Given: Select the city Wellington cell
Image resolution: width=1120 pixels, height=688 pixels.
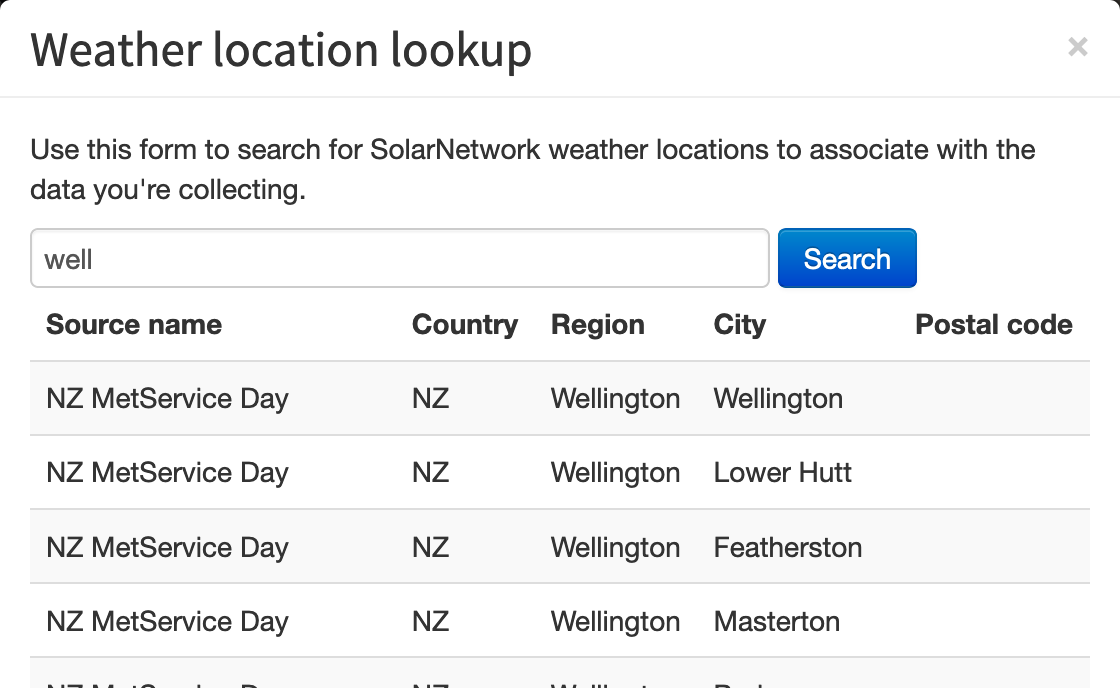Looking at the screenshot, I should (x=778, y=399).
